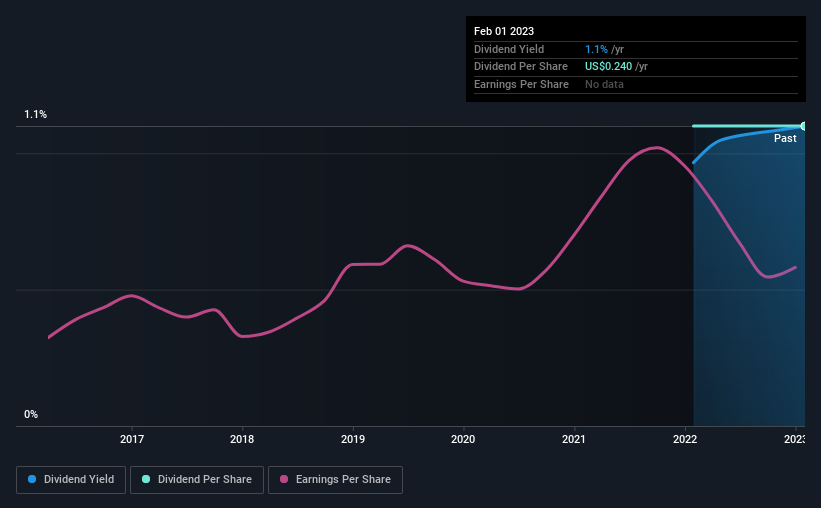The image size is (821, 508).
Task: Select the 2021 x-axis label
Action: point(574,439)
